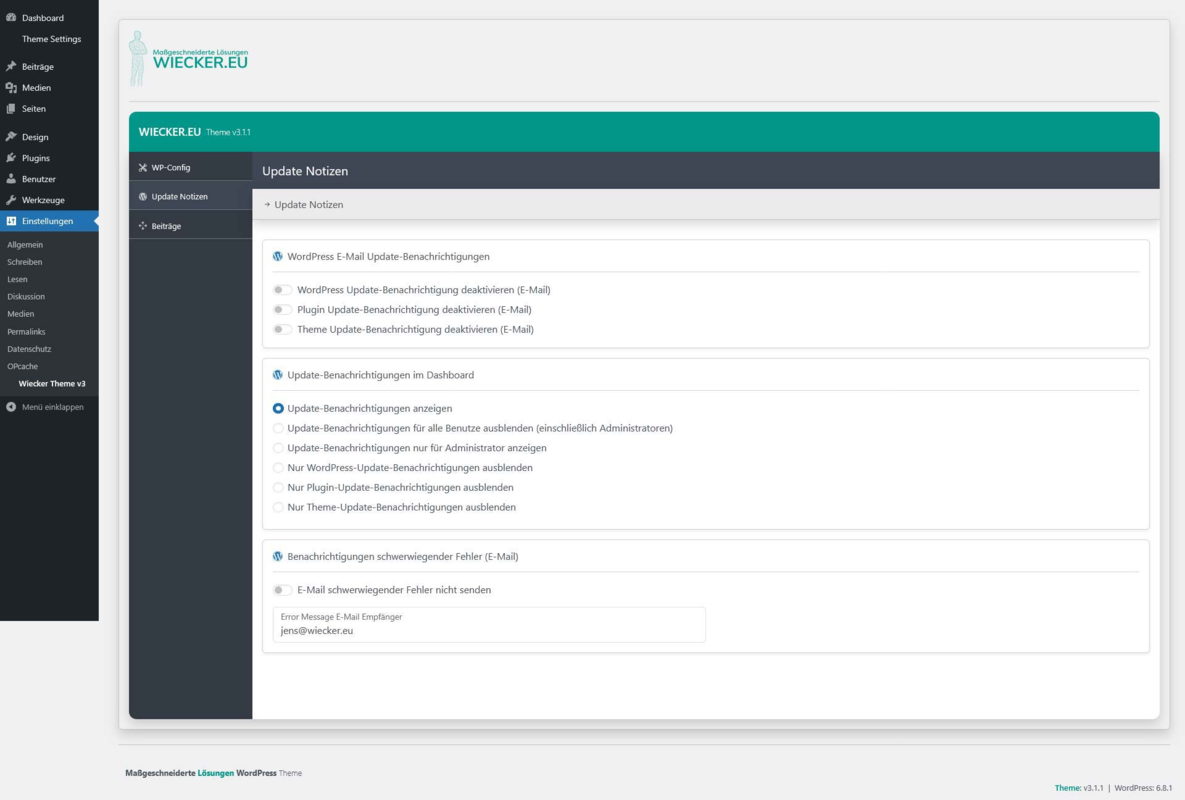
Task: Toggle WordPress Update-Benachrichtigung deaktivieren switch
Action: [x=282, y=290]
